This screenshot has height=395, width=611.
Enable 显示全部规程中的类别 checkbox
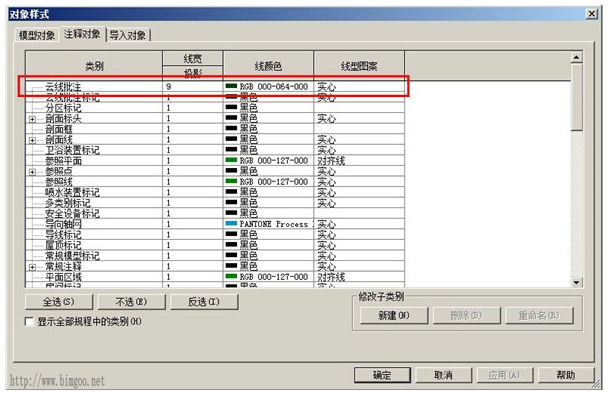(x=29, y=321)
